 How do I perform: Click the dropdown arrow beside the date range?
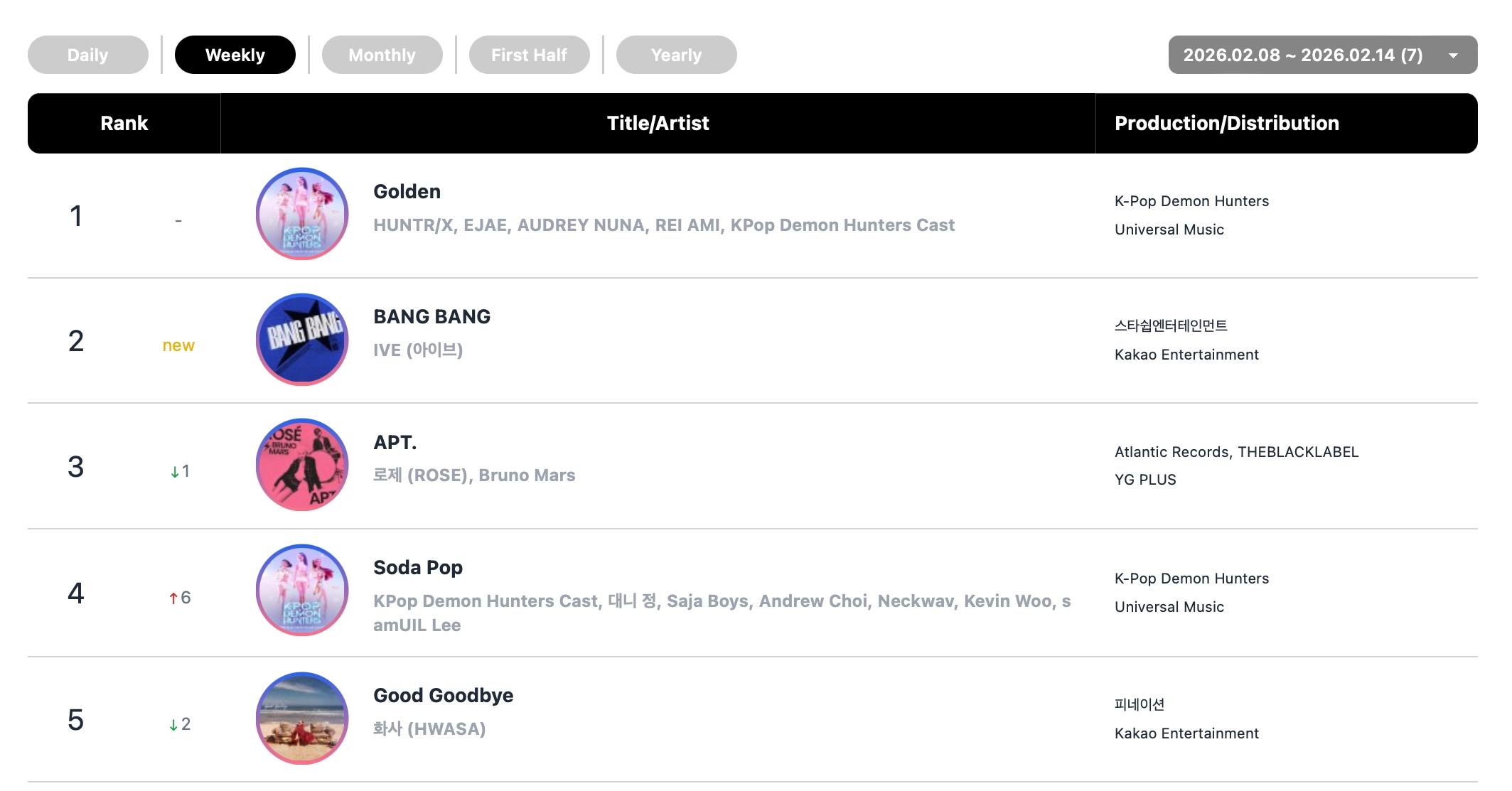click(x=1454, y=55)
